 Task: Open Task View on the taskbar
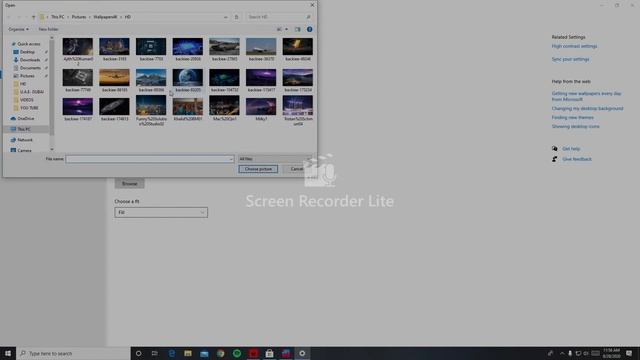pyautogui.click(x=155, y=353)
